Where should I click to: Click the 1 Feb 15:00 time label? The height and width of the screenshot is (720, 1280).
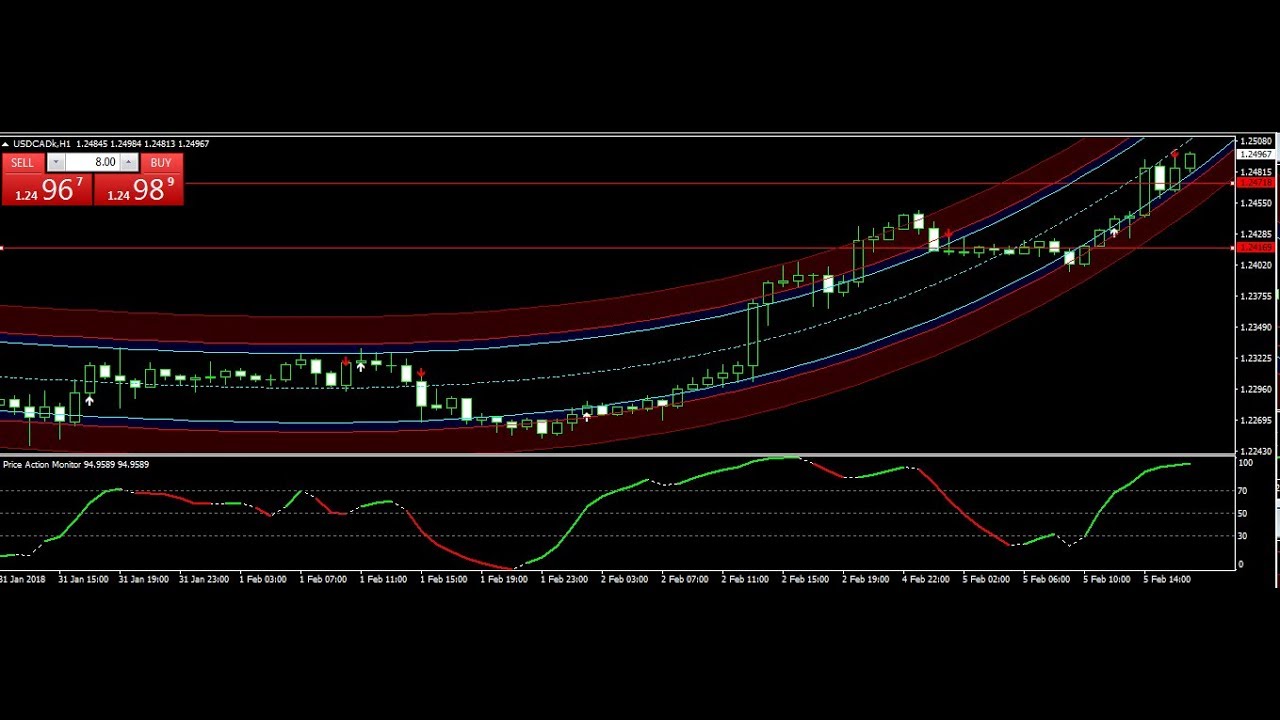[444, 579]
